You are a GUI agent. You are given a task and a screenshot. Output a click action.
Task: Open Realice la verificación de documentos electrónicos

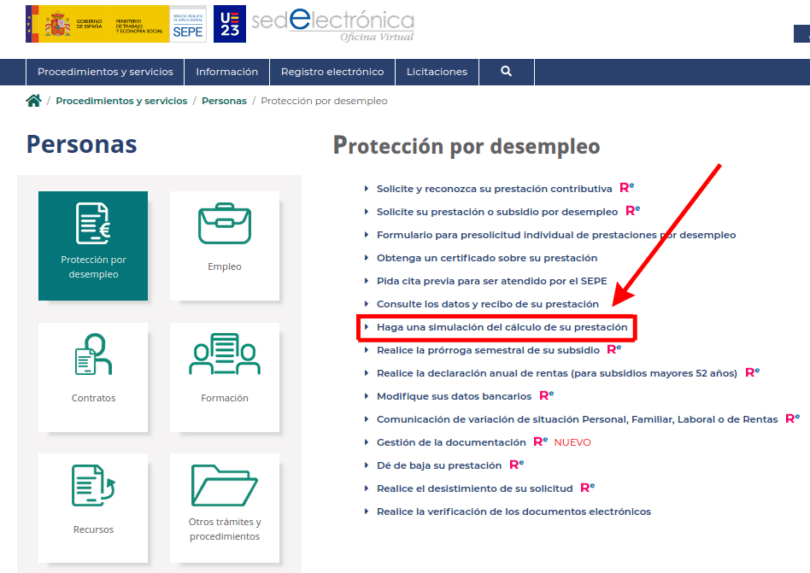point(513,512)
